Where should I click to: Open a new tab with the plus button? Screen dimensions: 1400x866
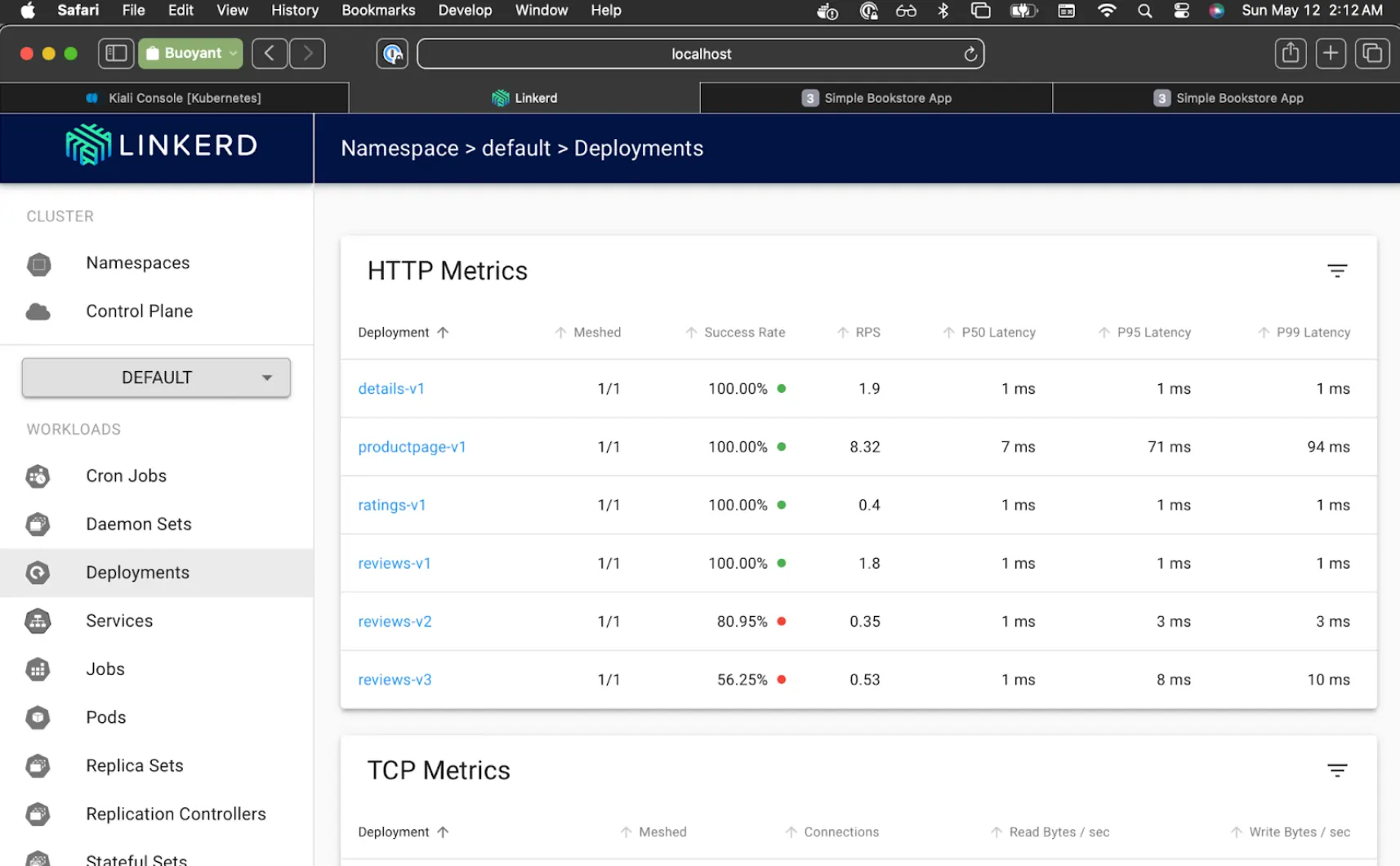point(1331,53)
